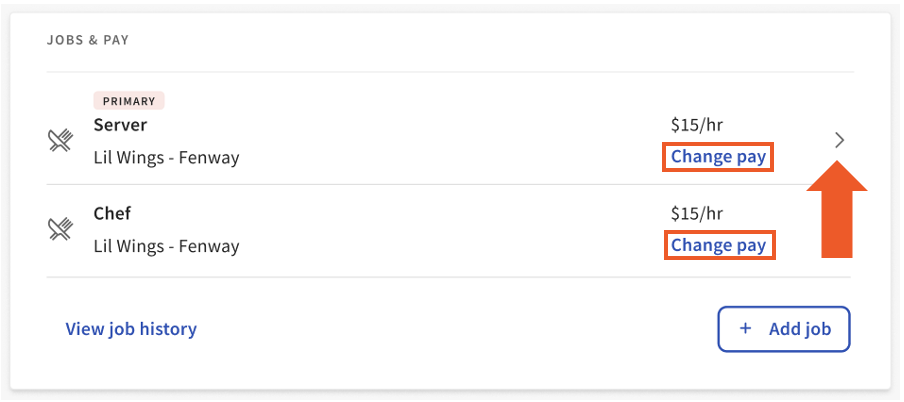Click Lil Wings - Fenway under Server

click(166, 157)
